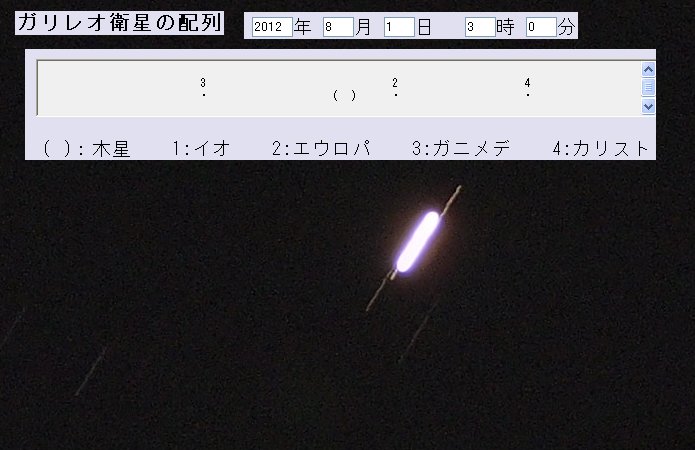Click the ガリレオ衛星の配列 title
The width and height of the screenshot is (695, 450).
(x=119, y=23)
